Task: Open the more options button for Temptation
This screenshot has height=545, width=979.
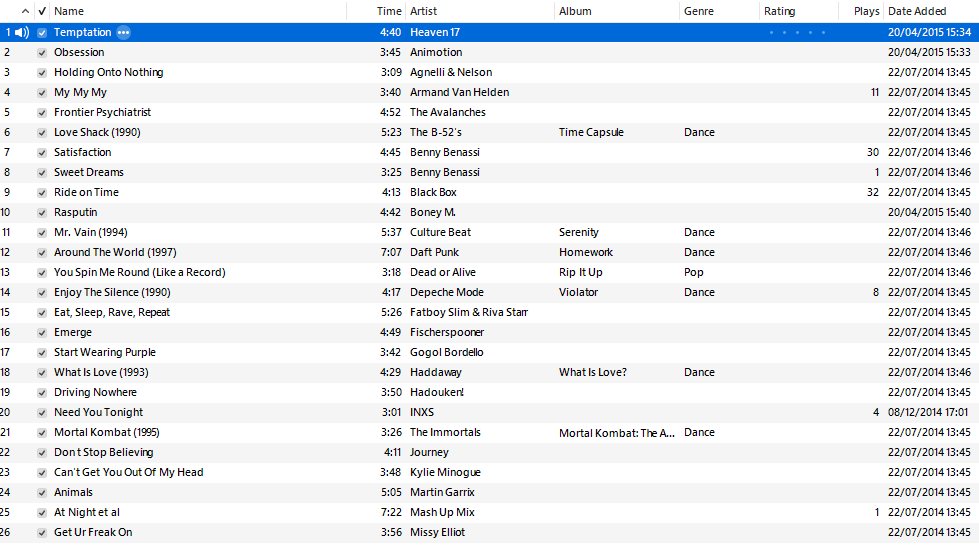Action: [x=124, y=32]
